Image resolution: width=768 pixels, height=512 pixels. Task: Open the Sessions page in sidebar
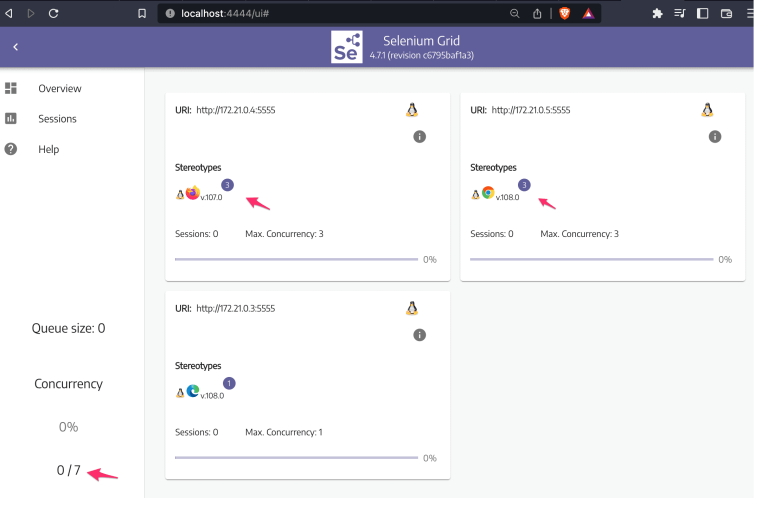[x=57, y=119]
